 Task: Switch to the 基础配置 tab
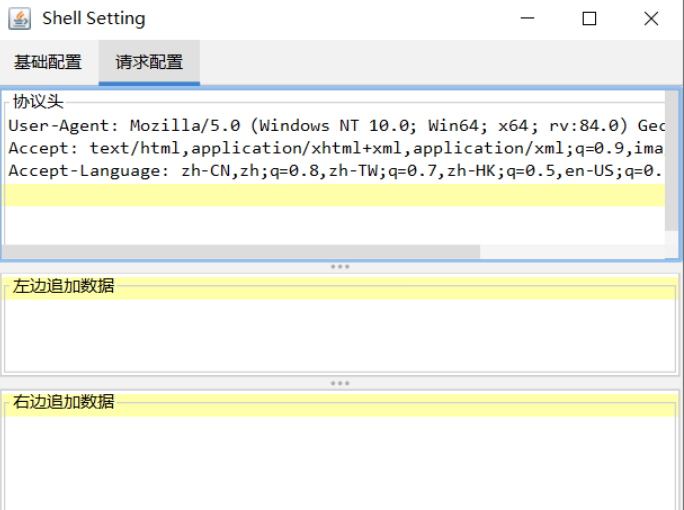point(48,62)
